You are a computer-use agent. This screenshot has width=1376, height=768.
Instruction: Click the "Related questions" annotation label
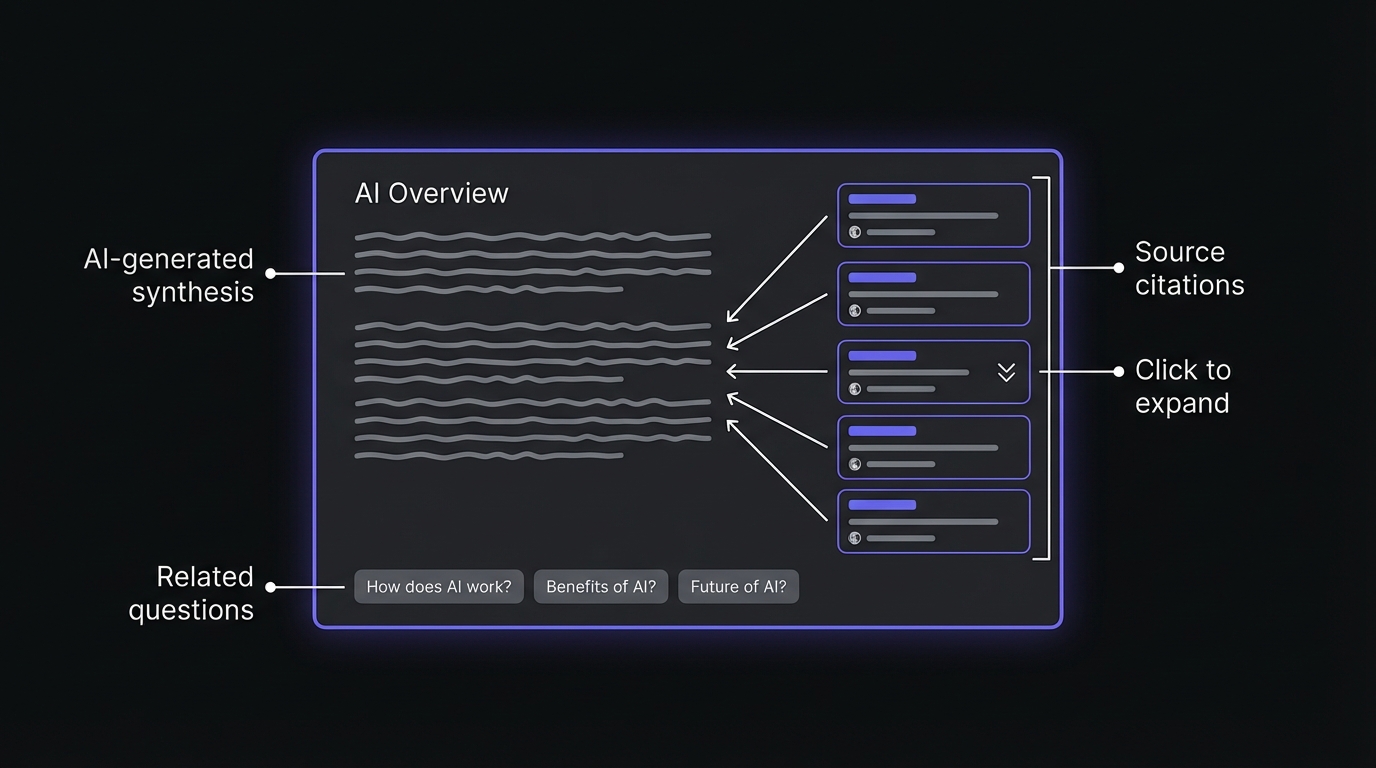pyautogui.click(x=190, y=593)
